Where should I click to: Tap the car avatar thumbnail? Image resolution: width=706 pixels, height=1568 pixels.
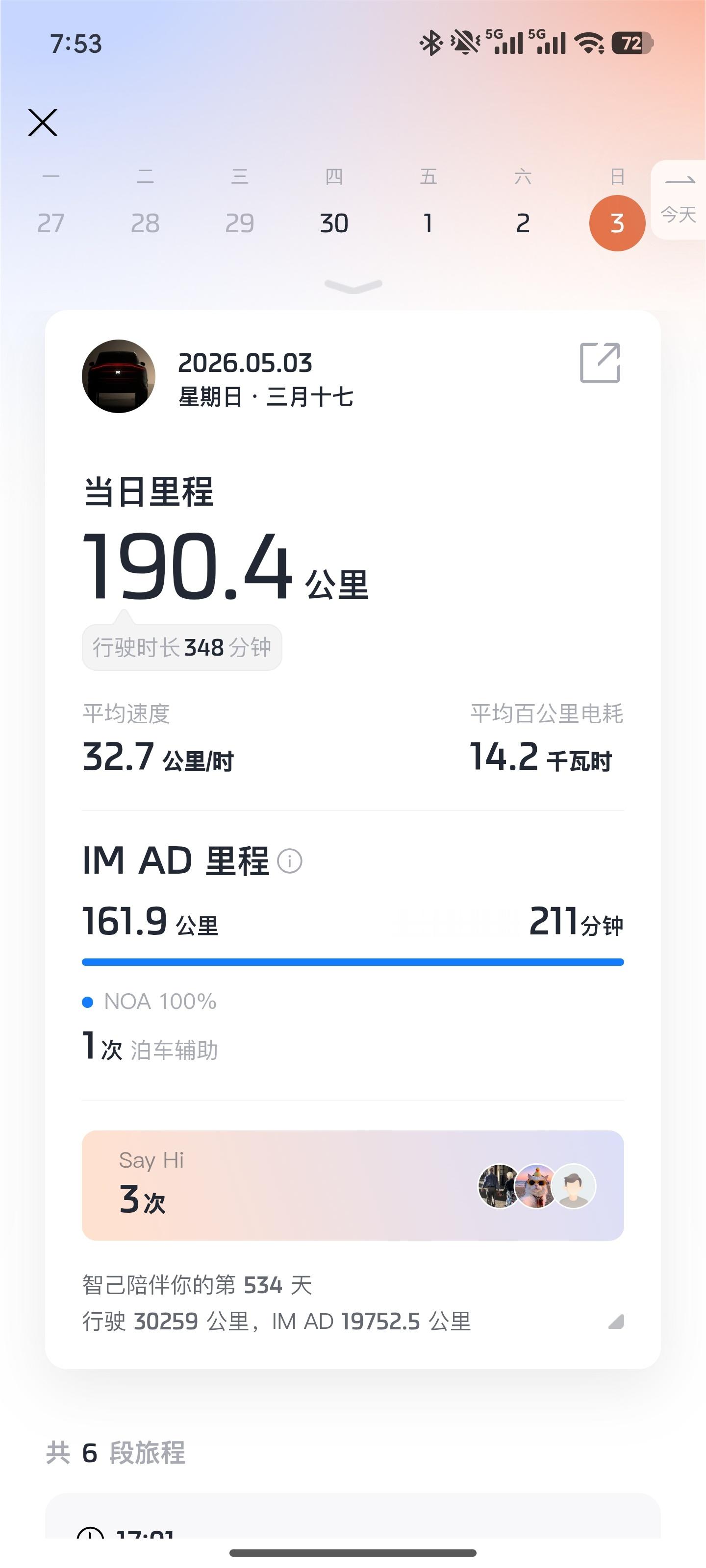click(119, 376)
